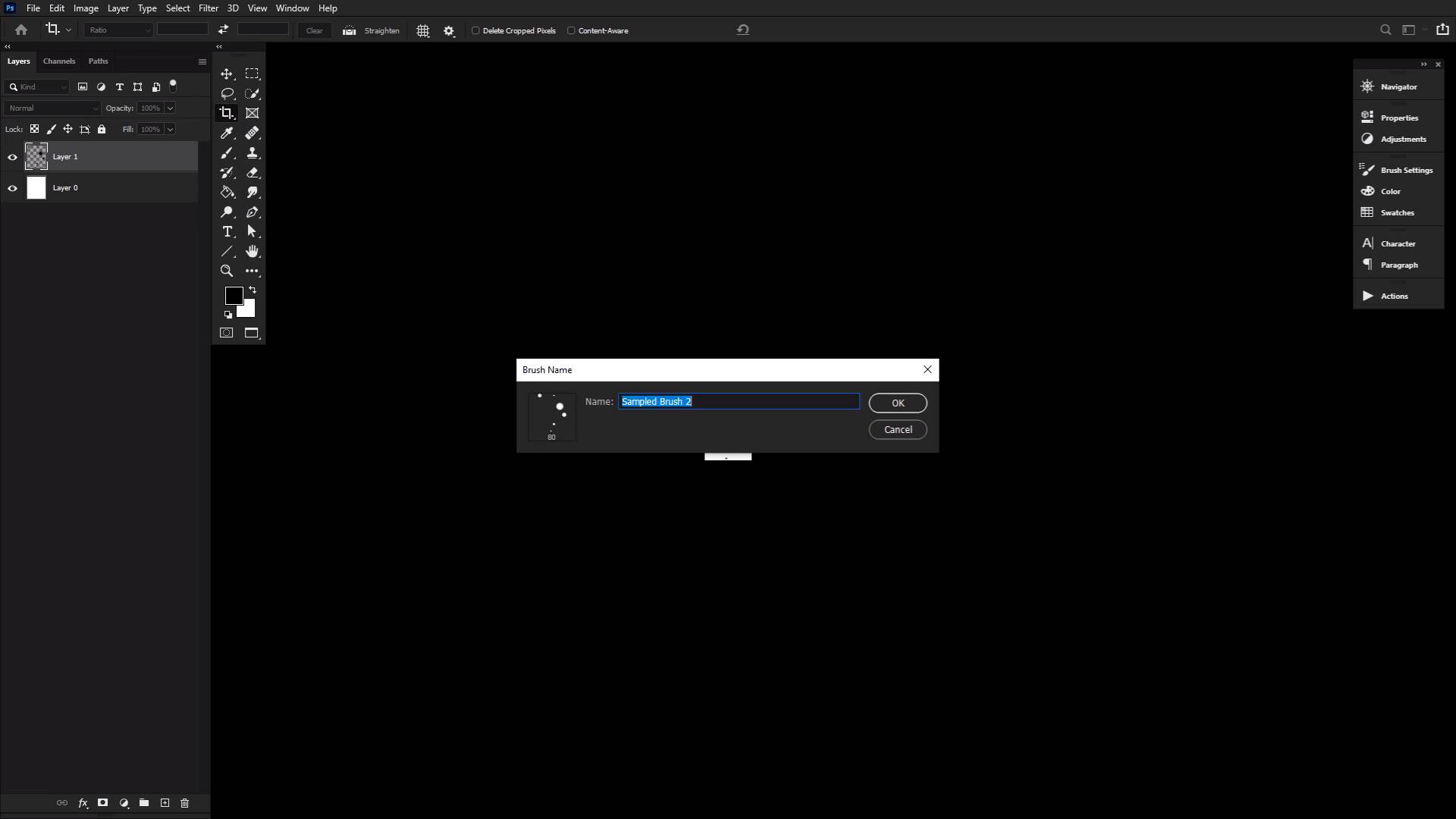Select the Hand tool
Viewport: 1456px width, 819px height.
point(252,251)
